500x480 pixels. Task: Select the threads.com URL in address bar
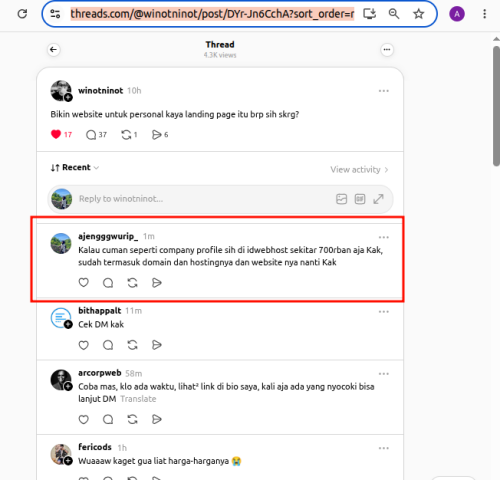[x=212, y=14]
